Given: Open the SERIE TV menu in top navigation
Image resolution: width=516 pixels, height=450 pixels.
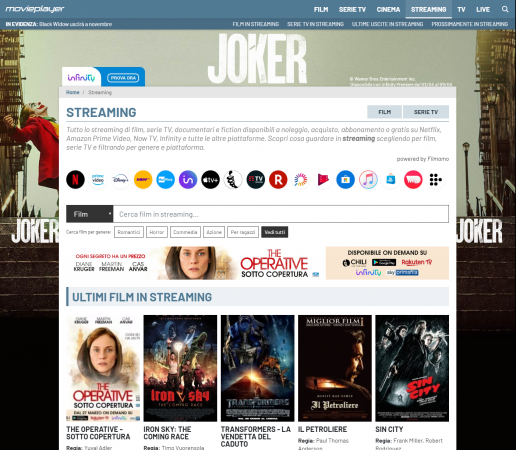Looking at the screenshot, I should [352, 10].
